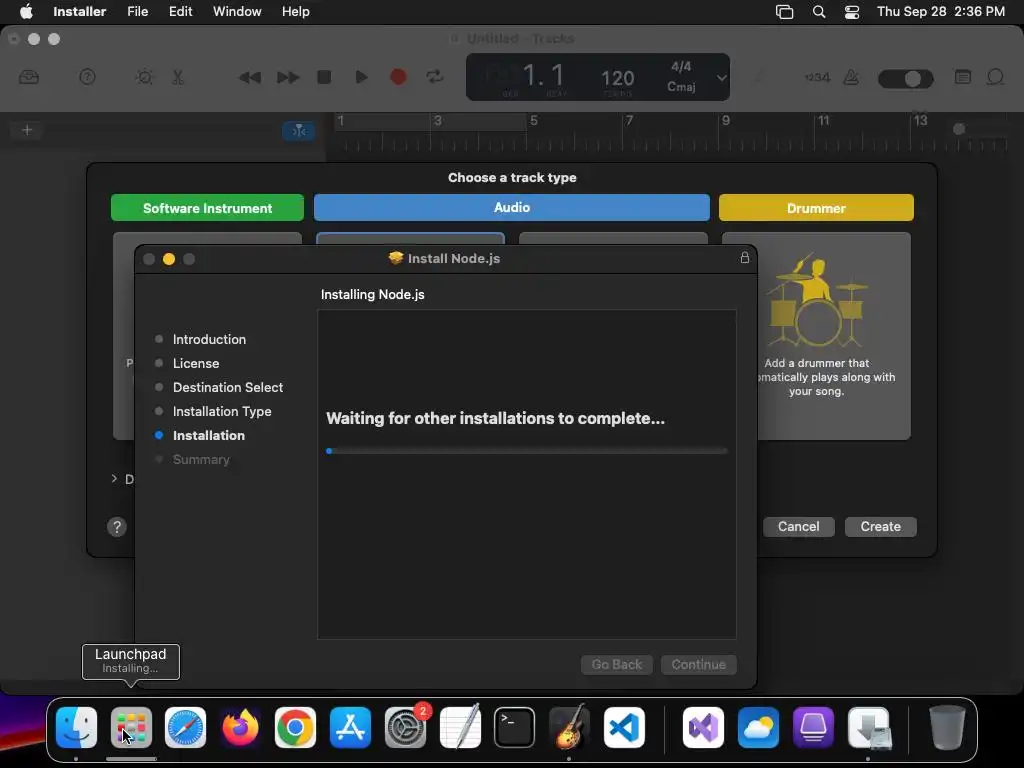Click the Rewind transport button

[249, 78]
